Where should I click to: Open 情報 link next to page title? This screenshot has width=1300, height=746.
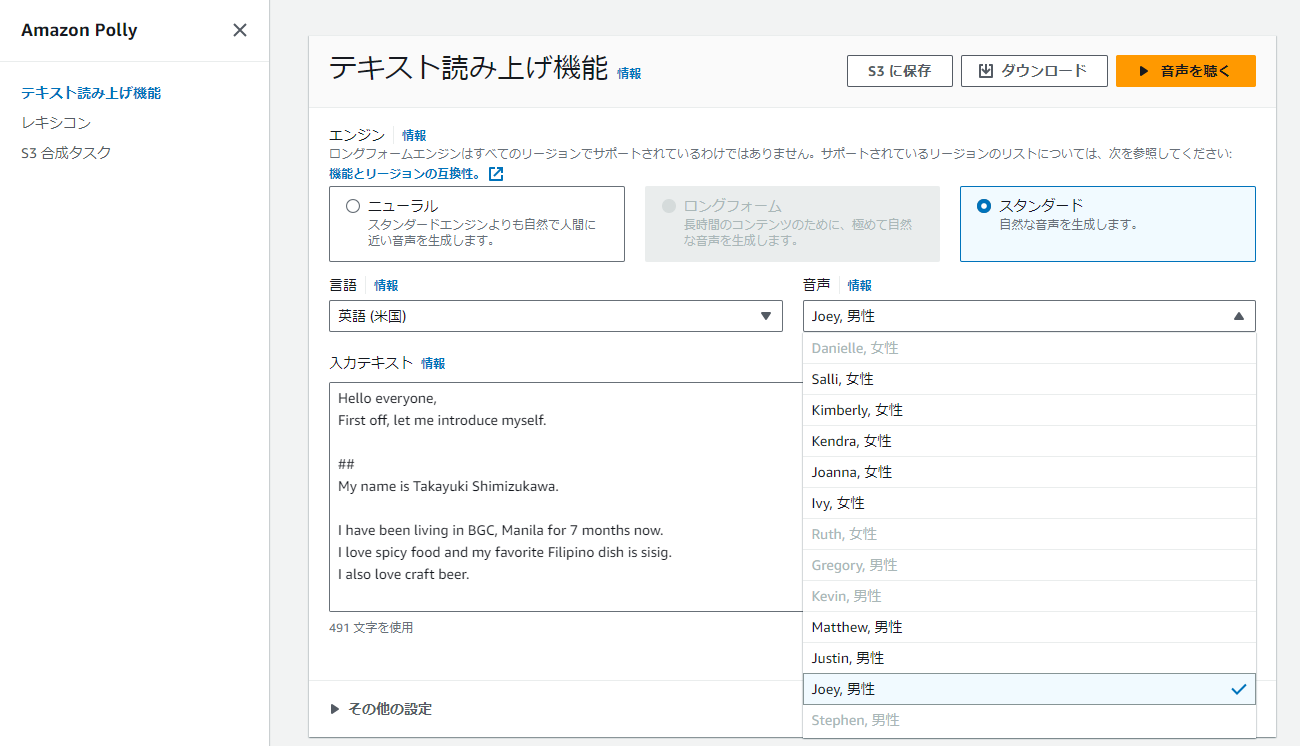tap(629, 73)
